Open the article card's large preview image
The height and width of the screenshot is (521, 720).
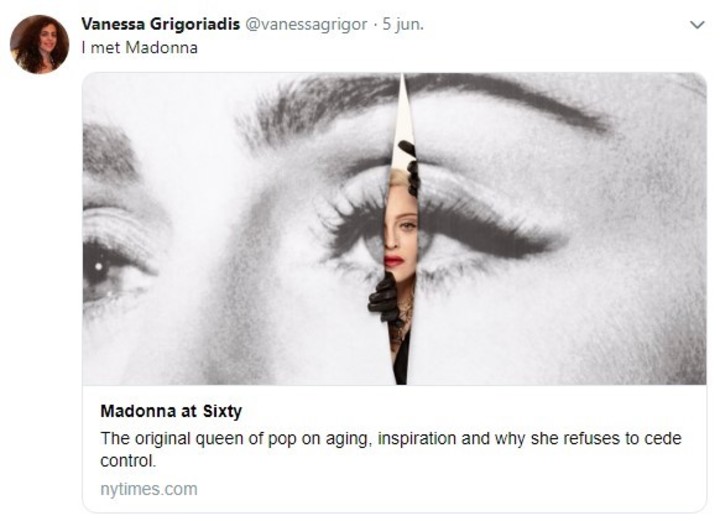(394, 229)
